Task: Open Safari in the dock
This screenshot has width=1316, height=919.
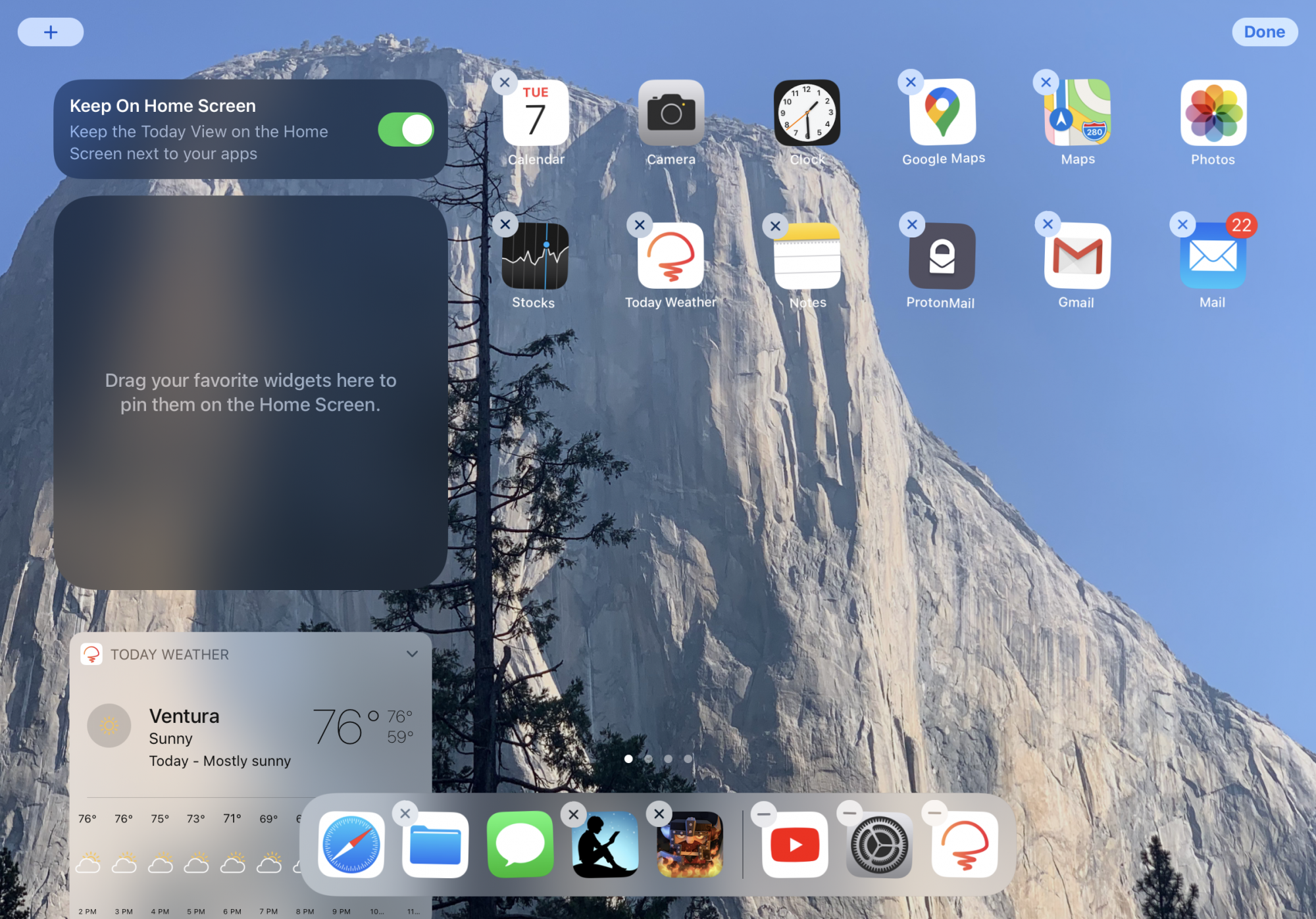Action: 351,845
